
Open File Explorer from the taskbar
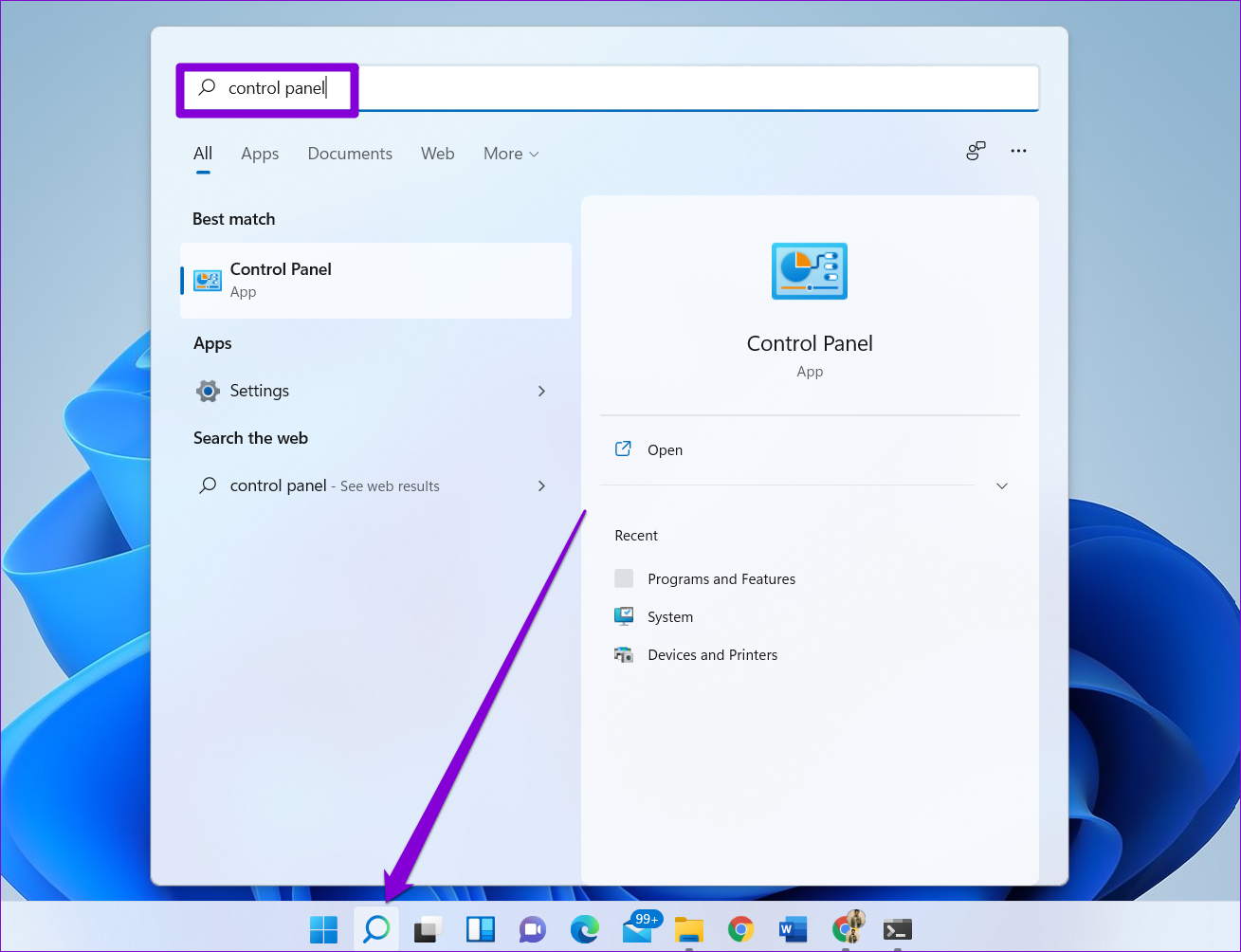[x=689, y=929]
